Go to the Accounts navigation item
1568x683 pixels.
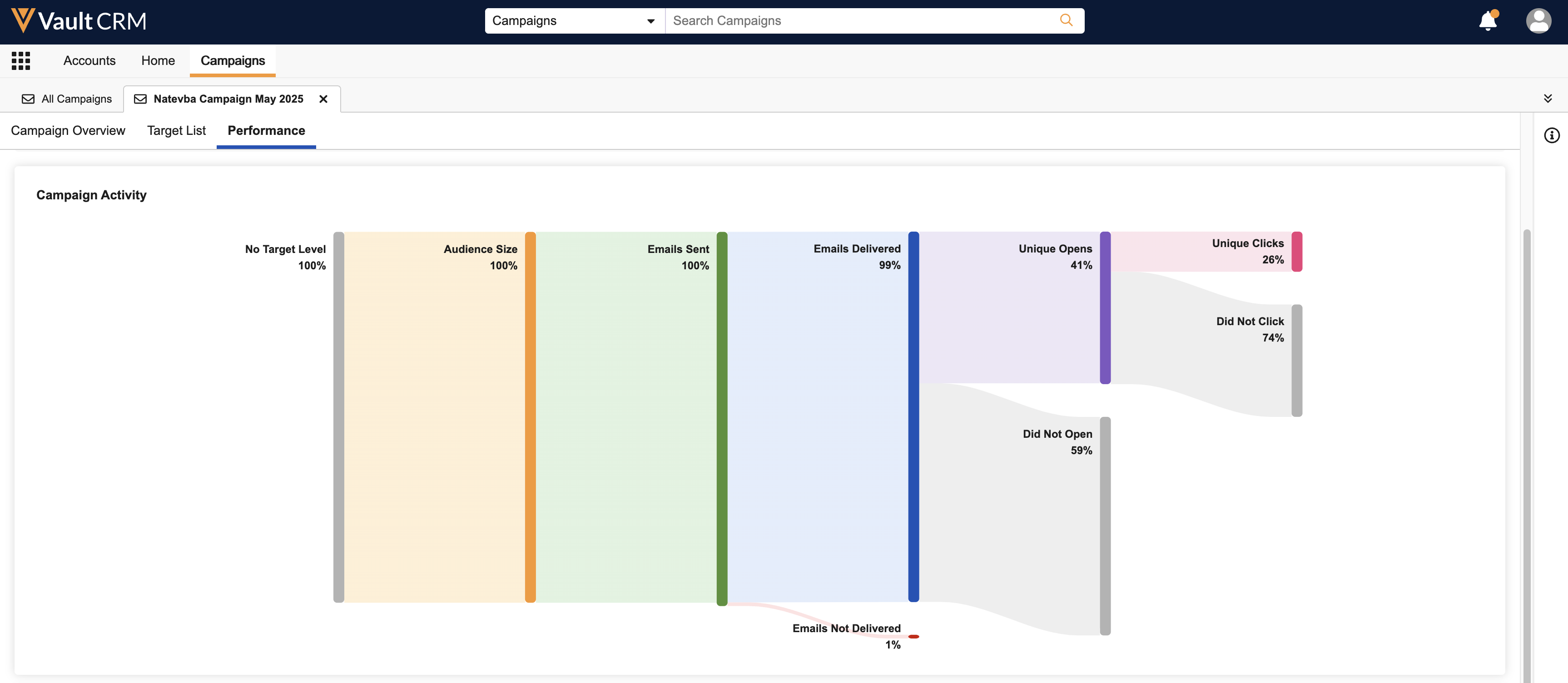(89, 61)
